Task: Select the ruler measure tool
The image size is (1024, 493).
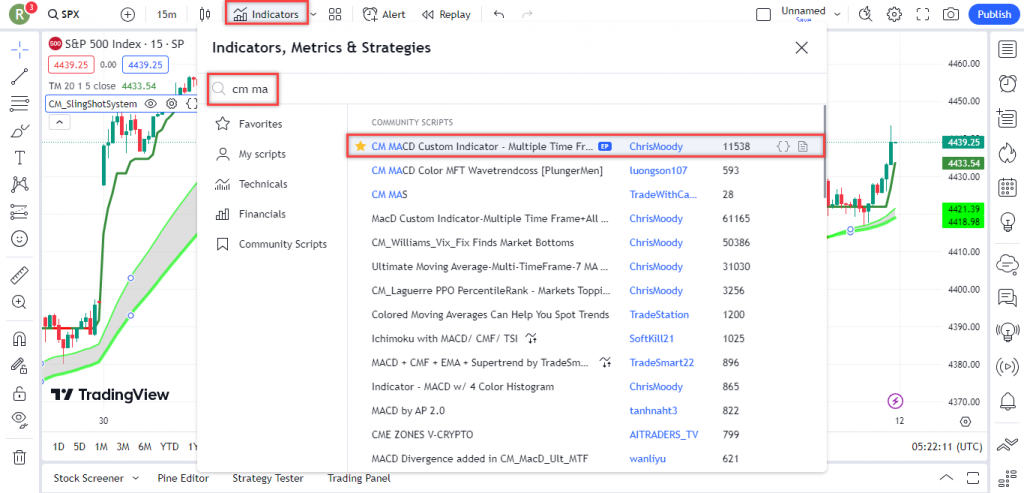Action: [x=20, y=275]
